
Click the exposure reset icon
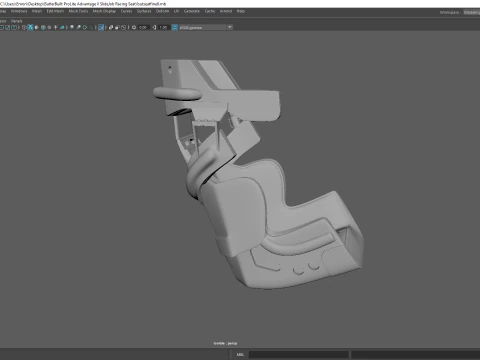click(x=134, y=27)
